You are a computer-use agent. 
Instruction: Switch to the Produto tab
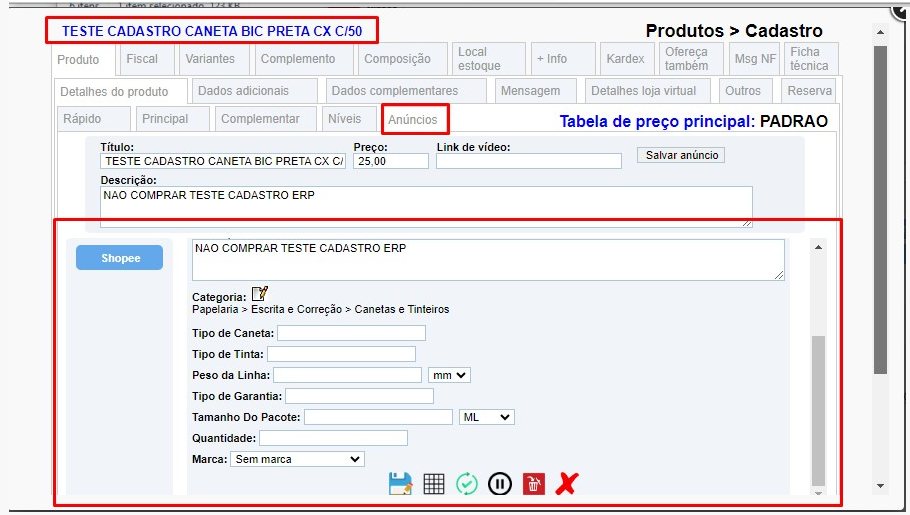pyautogui.click(x=84, y=60)
